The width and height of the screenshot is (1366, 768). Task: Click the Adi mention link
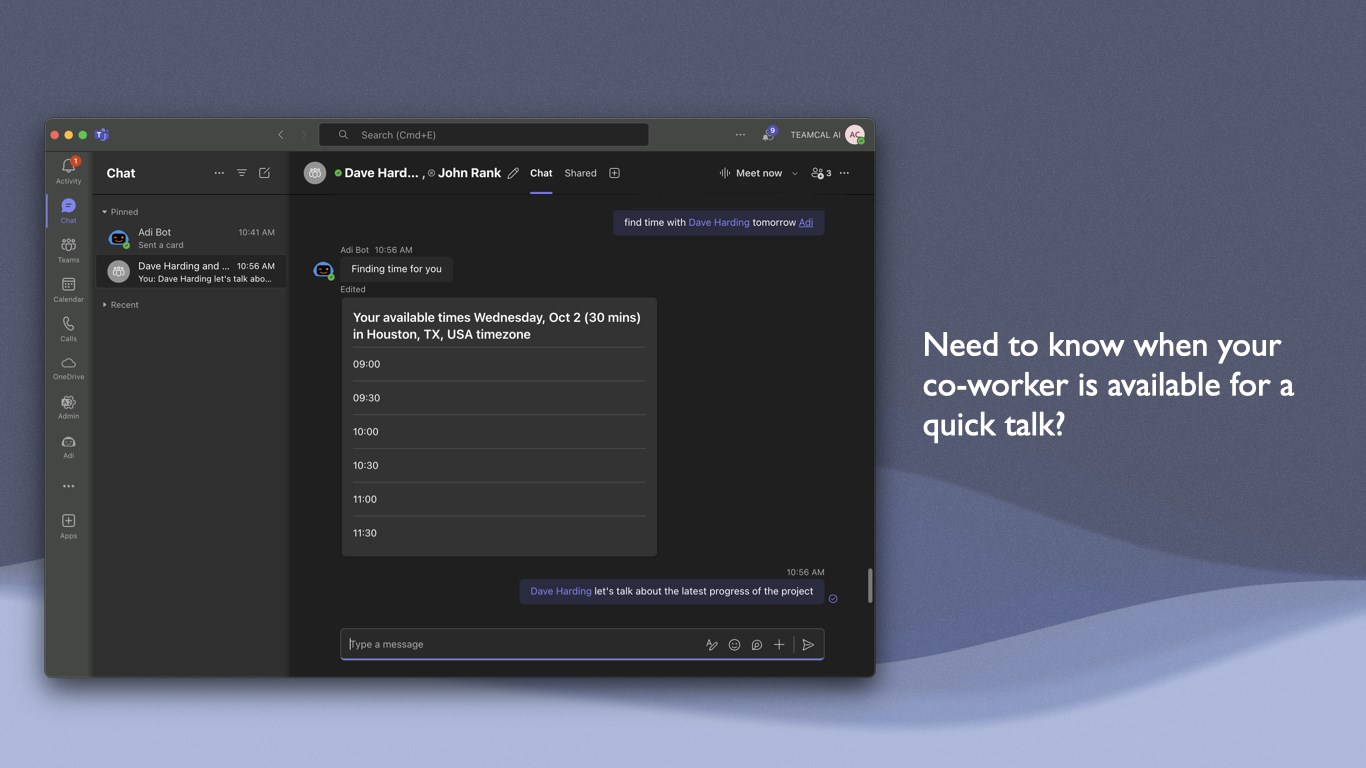(806, 222)
